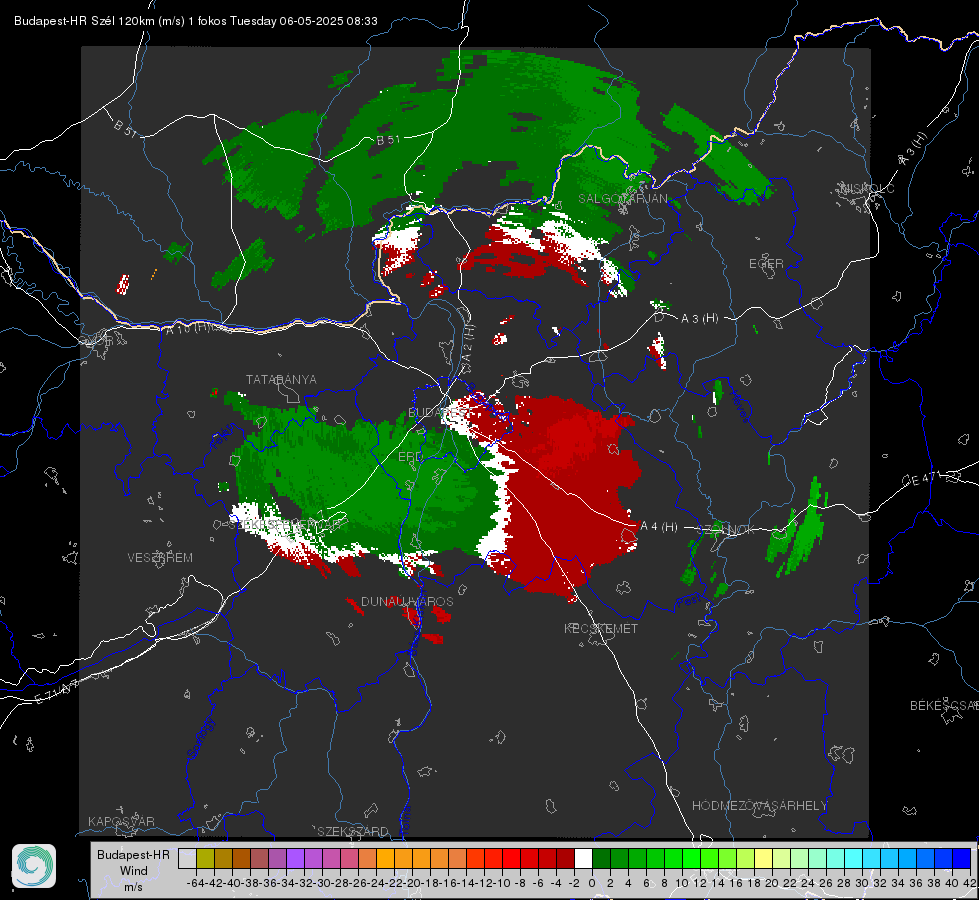The height and width of the screenshot is (900, 979).
Task: Pick the pale yellow swatch between 18 and 20
Action: (763, 859)
